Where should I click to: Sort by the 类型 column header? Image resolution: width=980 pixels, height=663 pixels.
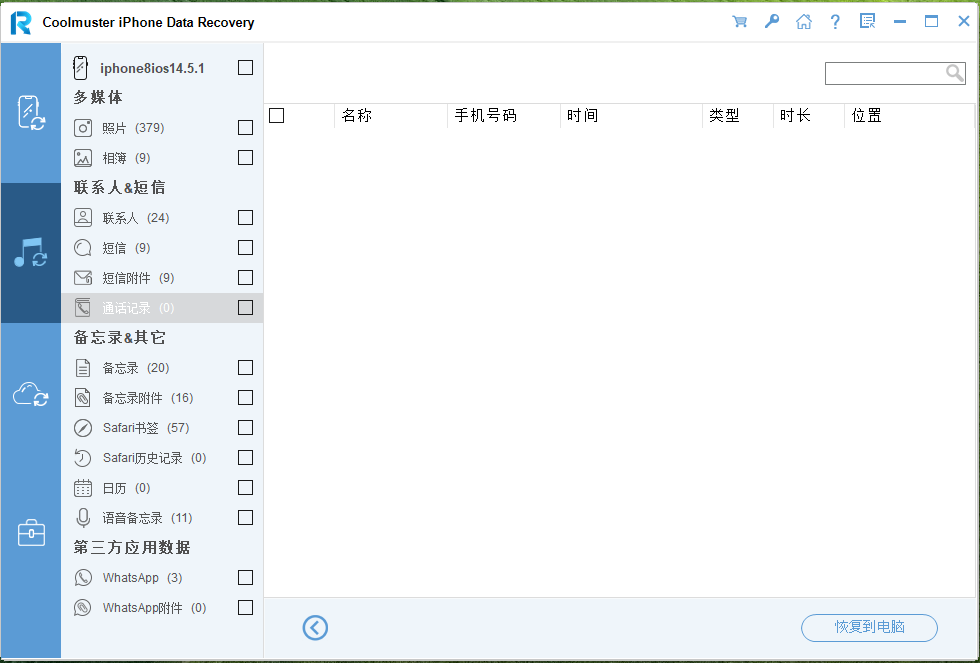738,116
